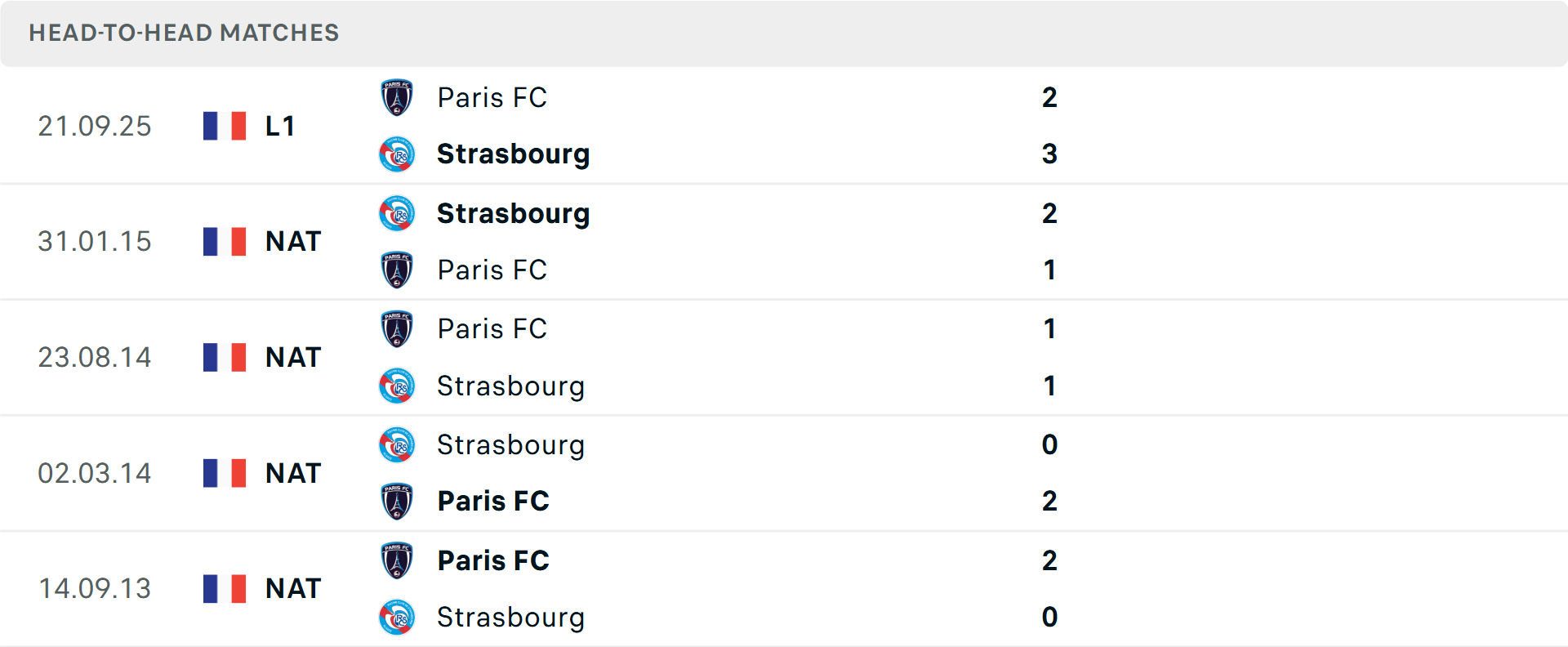This screenshot has width=1568, height=647.
Task: Click the Paris FC crest in the 23.08.14 match
Action: (x=397, y=328)
